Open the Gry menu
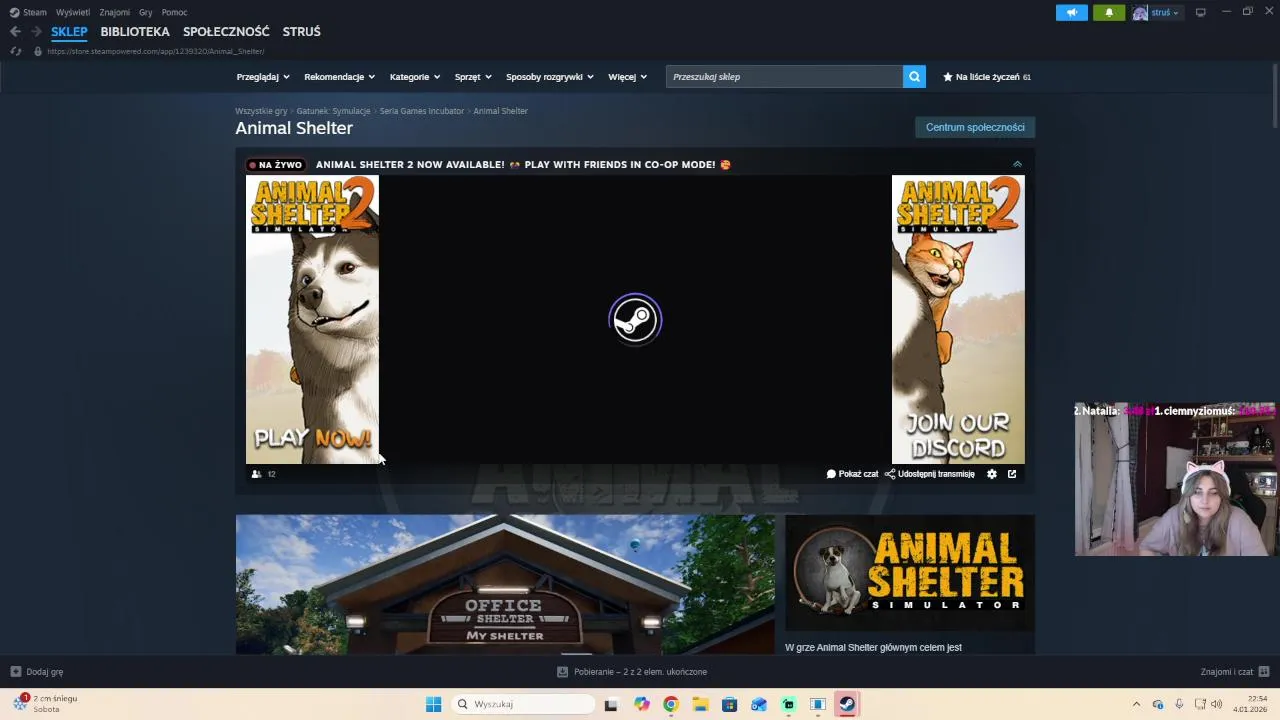Screen dimensions: 1280x720 146,13
